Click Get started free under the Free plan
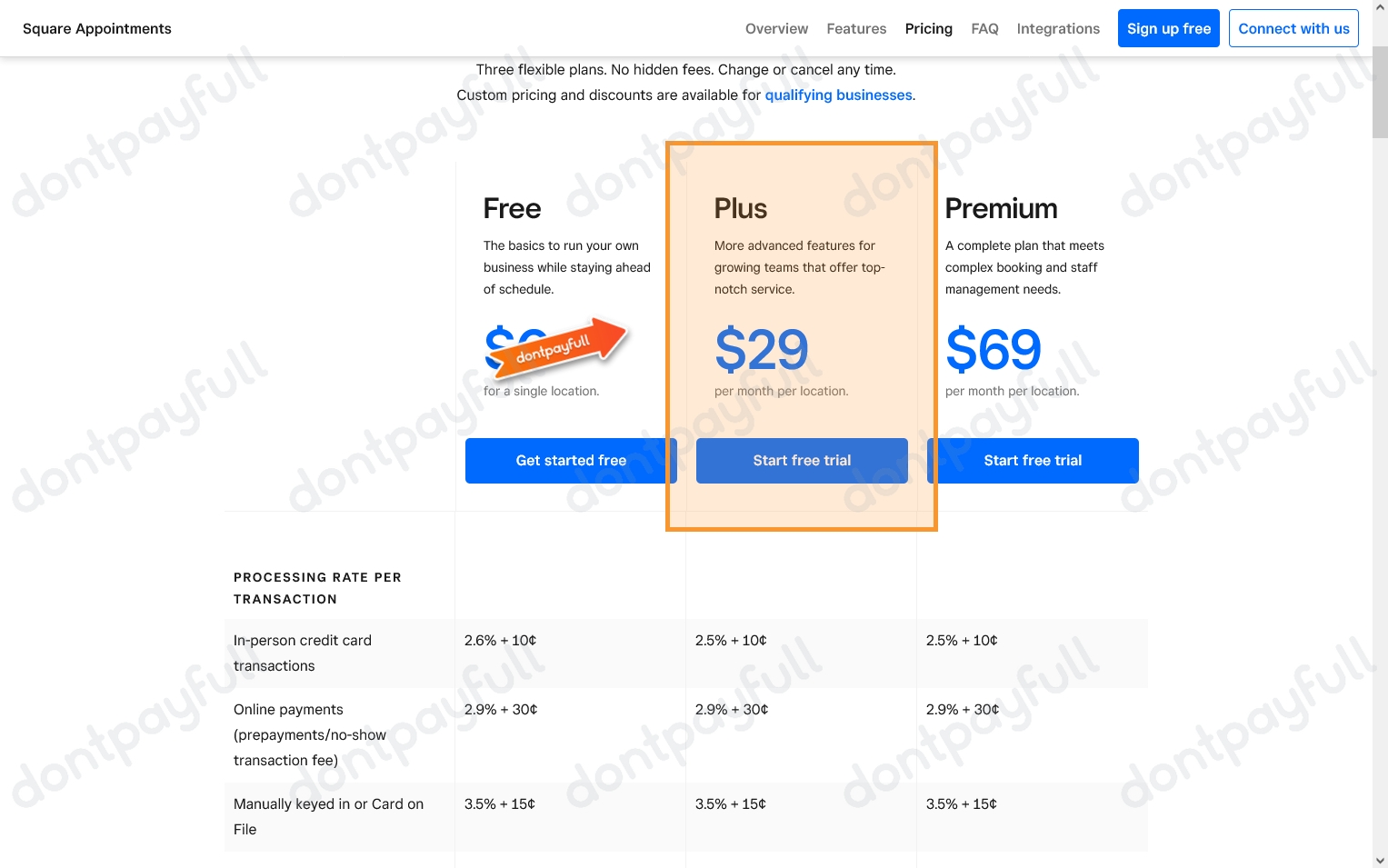 (x=570, y=460)
